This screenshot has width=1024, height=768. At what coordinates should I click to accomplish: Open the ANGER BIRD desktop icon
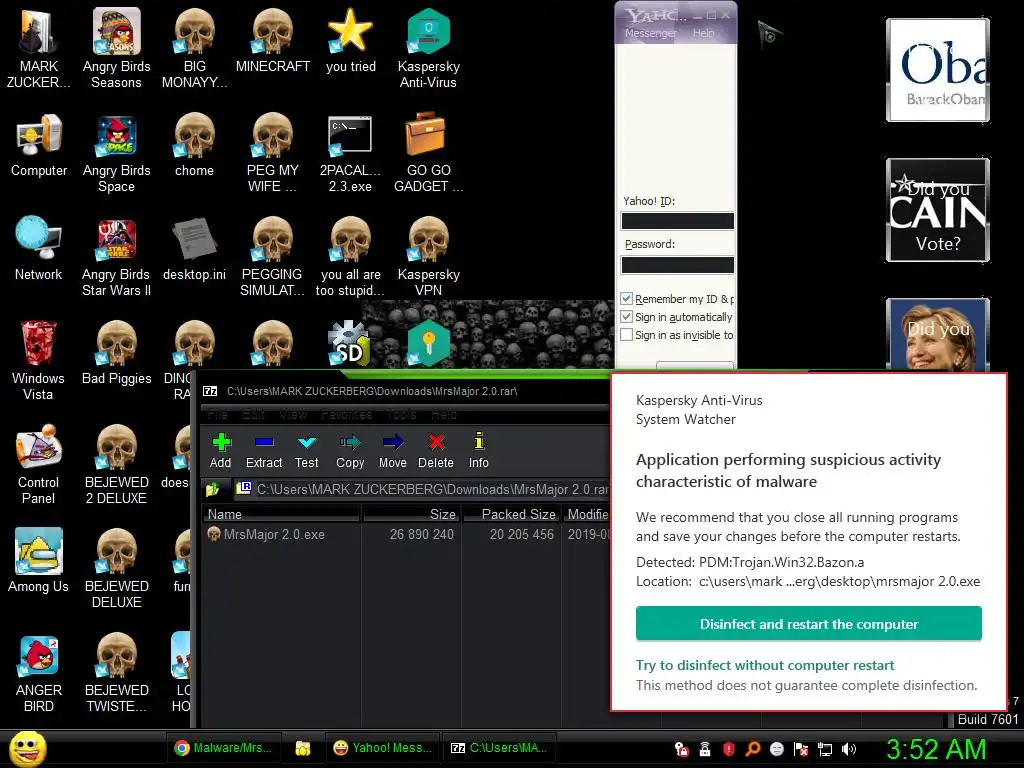tap(39, 673)
